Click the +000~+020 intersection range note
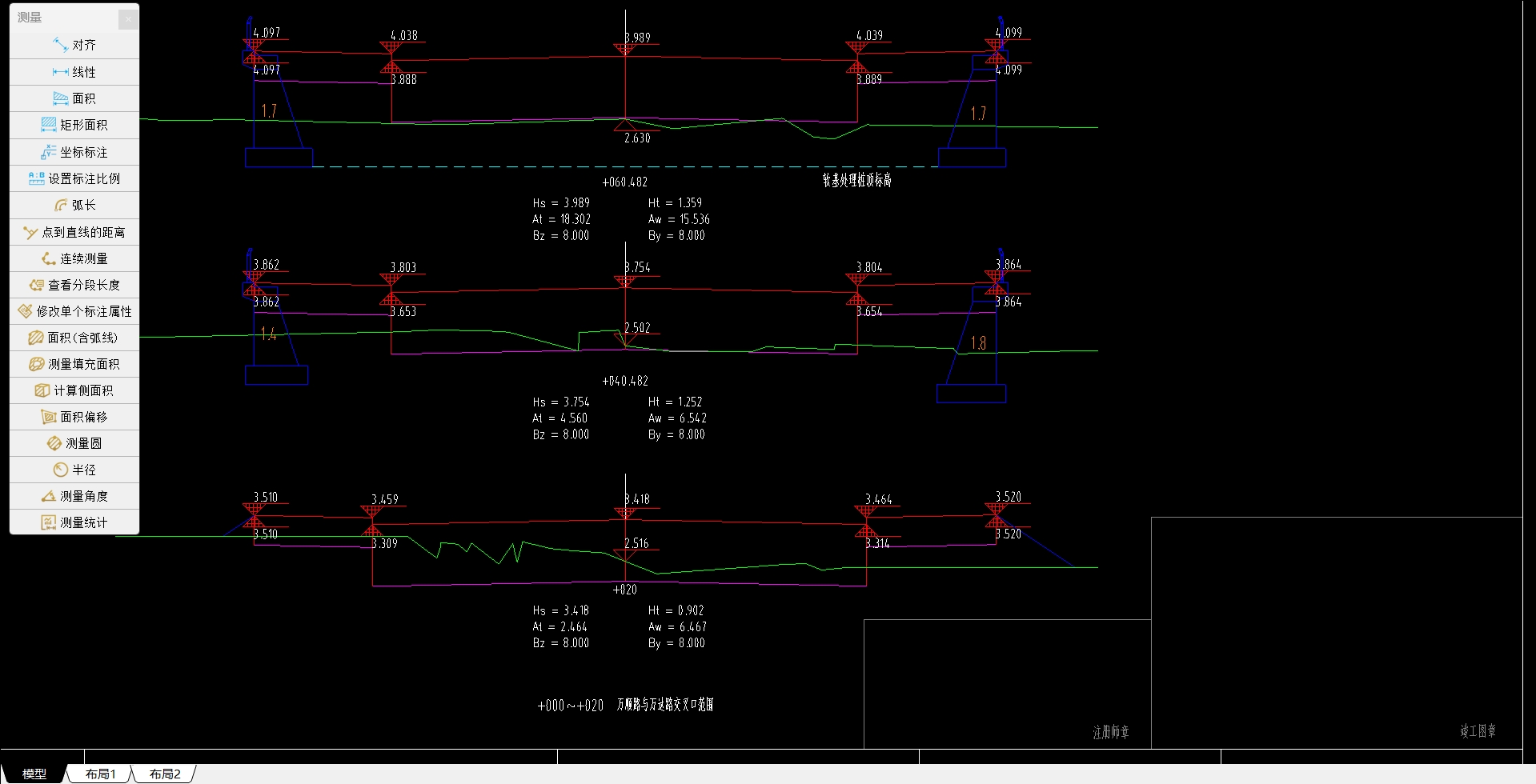 click(625, 705)
